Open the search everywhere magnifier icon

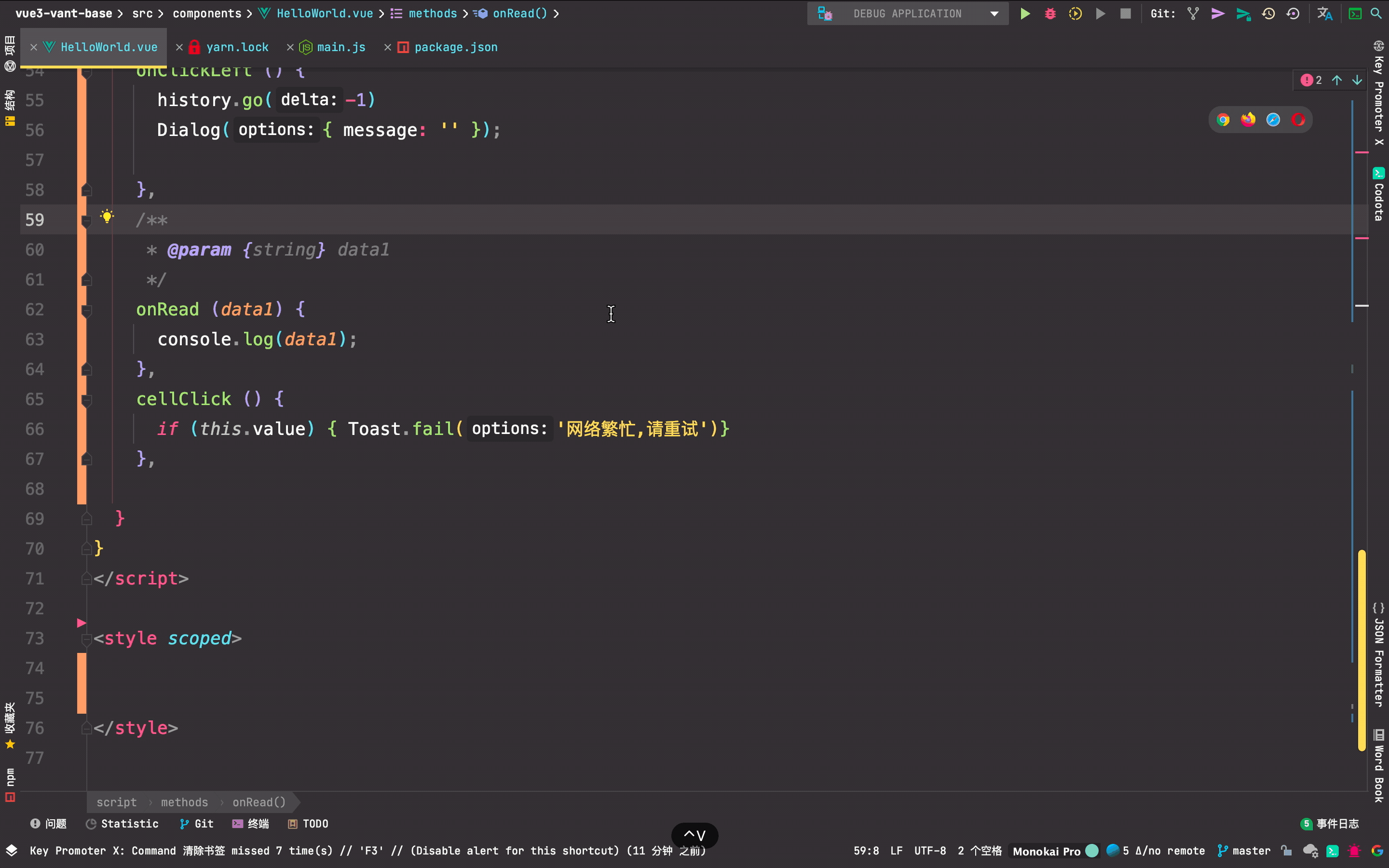1376,13
